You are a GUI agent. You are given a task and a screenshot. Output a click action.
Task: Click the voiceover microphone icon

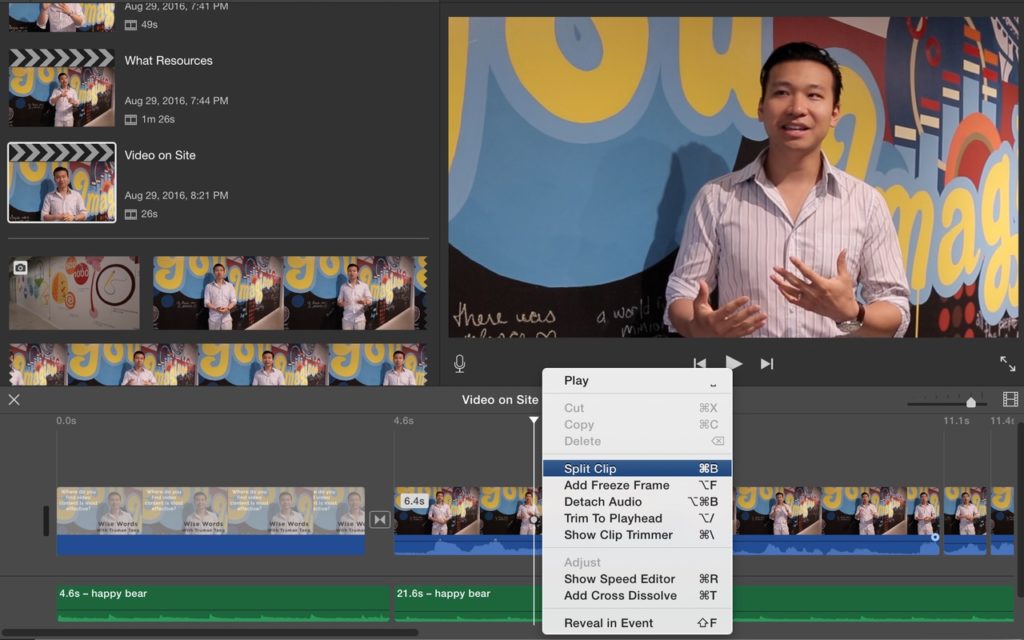point(459,364)
